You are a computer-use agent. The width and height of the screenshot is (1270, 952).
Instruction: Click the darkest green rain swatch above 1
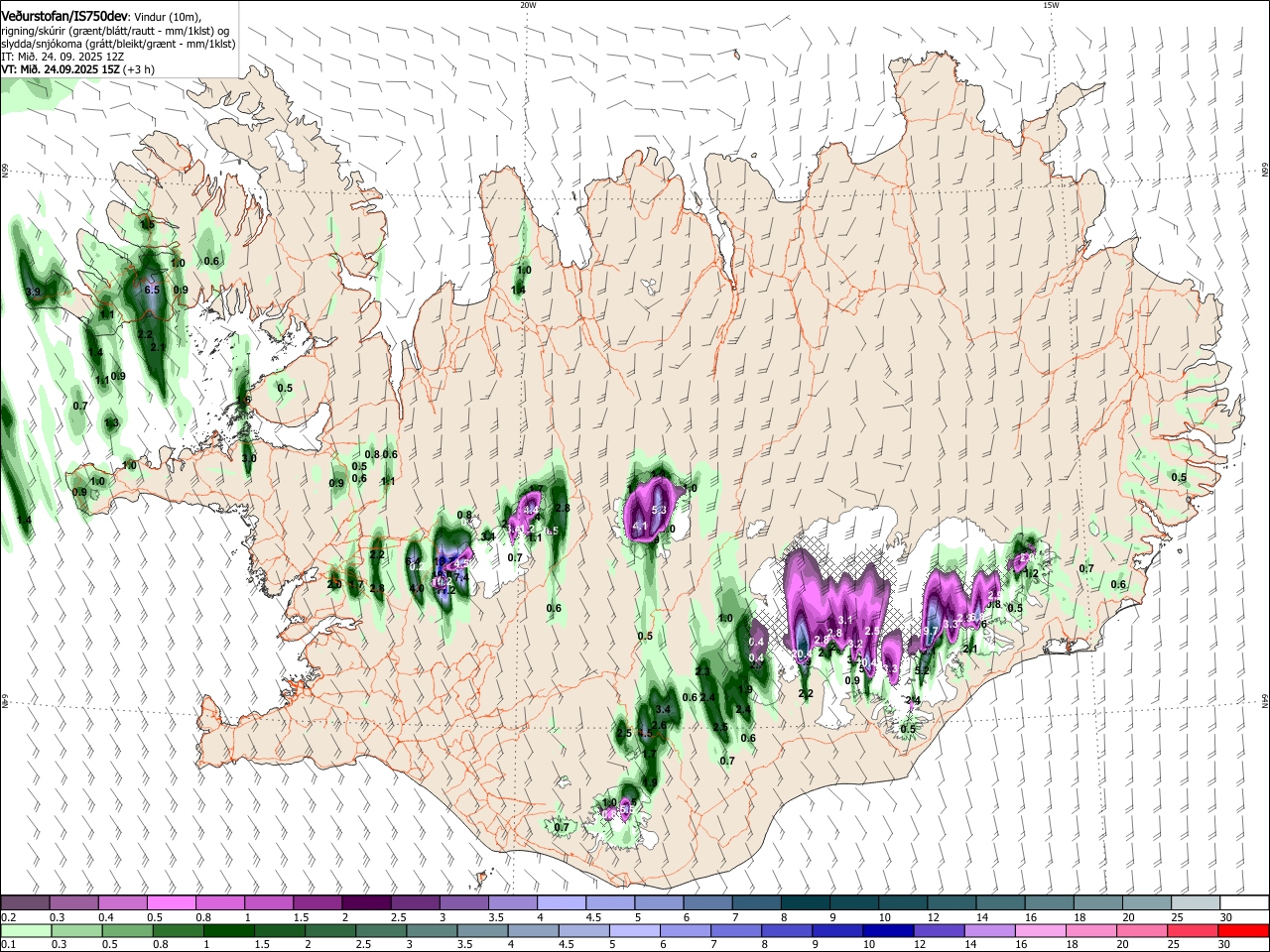pos(229,930)
